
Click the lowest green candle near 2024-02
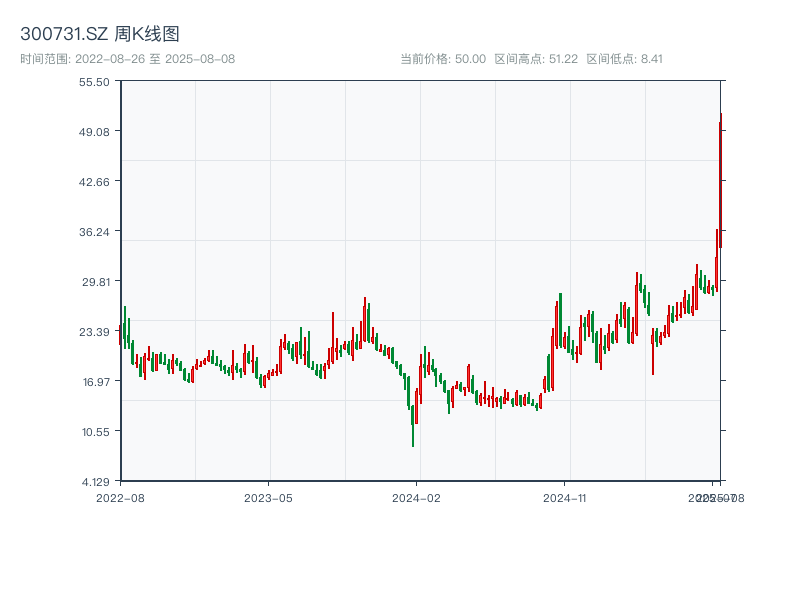413,426
